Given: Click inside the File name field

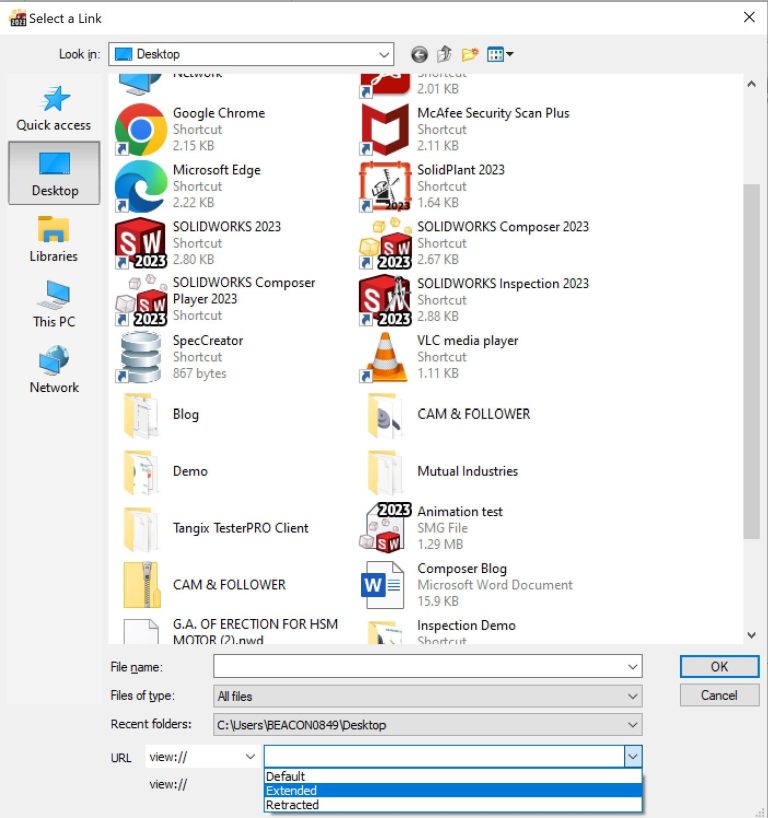Looking at the screenshot, I should (418, 667).
